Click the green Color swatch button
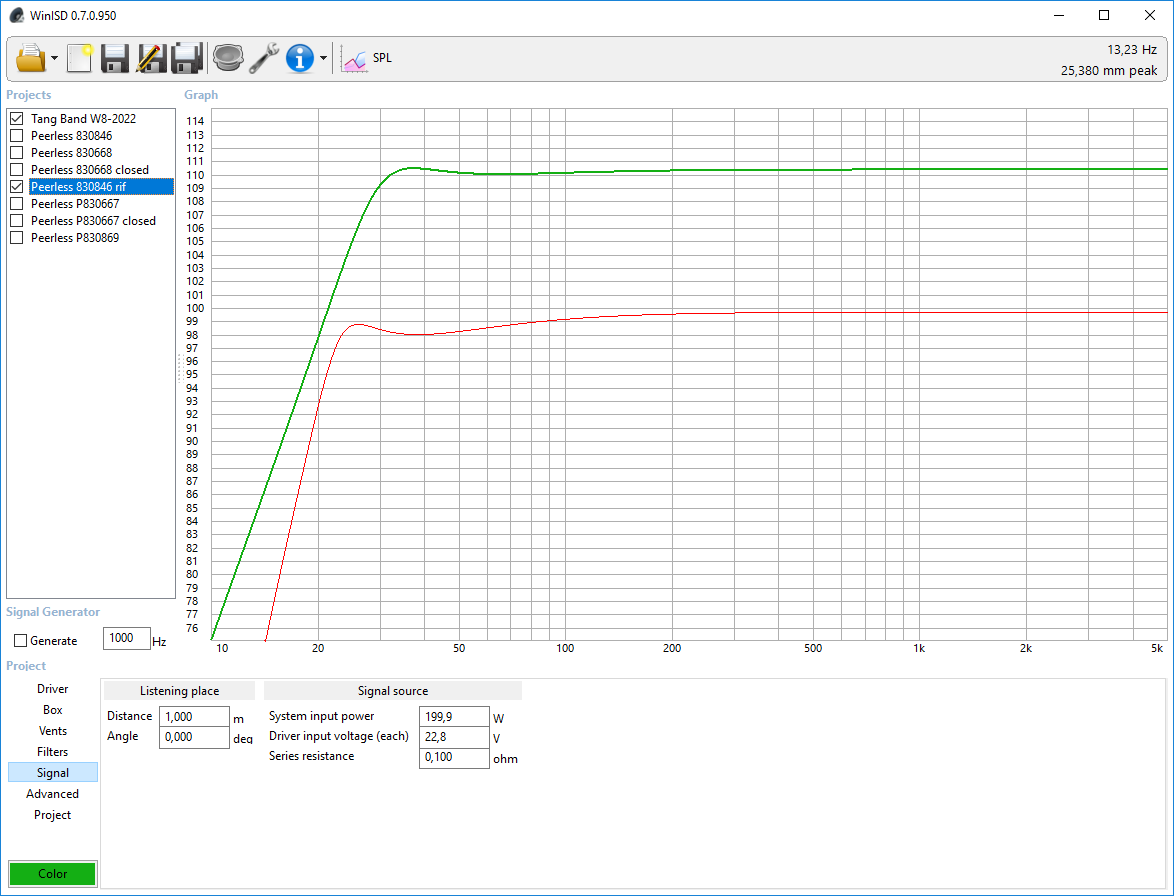1174x896 pixels. (52, 874)
